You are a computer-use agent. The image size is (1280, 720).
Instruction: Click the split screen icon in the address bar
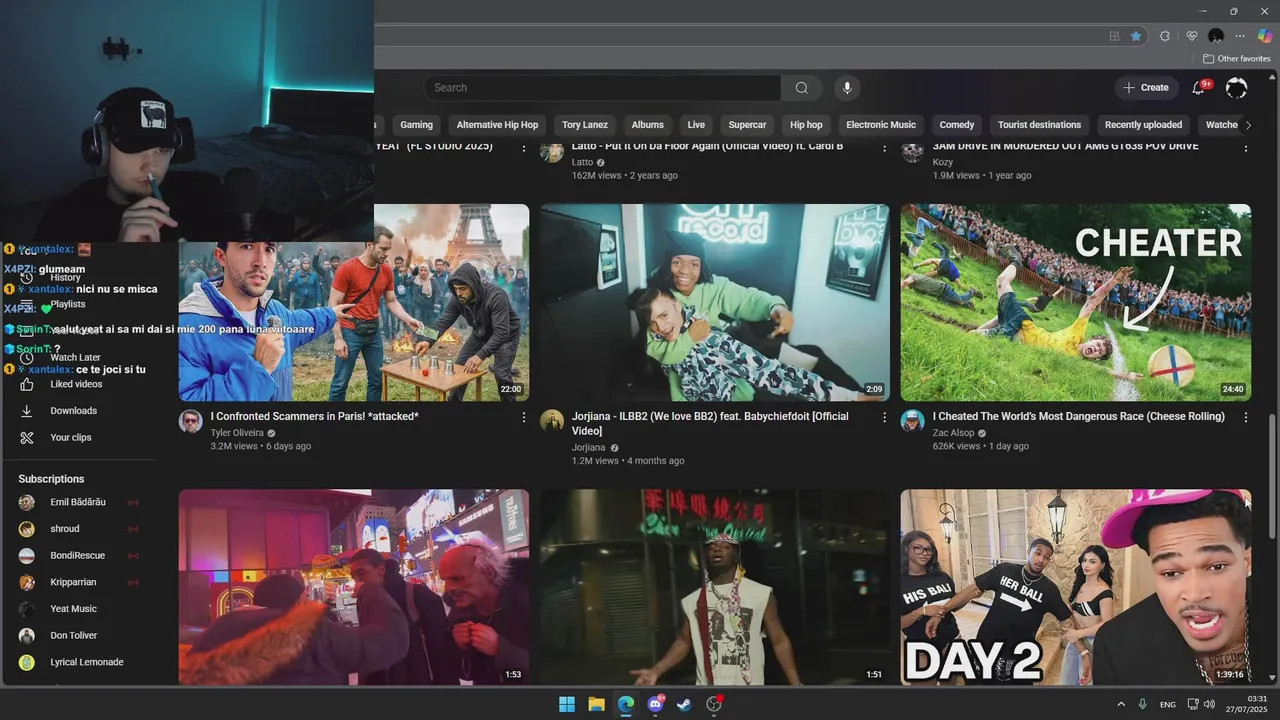1114,36
